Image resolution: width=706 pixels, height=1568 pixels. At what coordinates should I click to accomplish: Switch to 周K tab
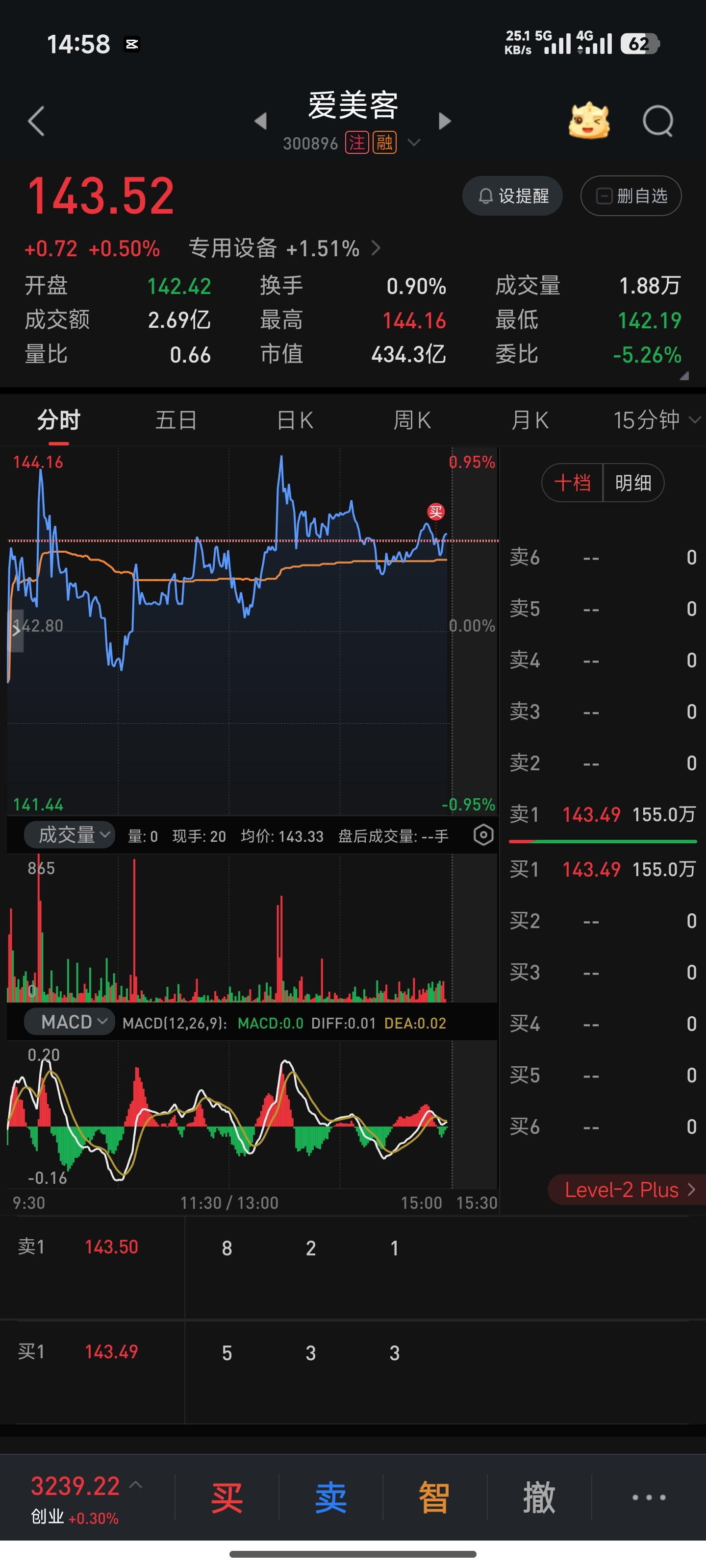(412, 420)
